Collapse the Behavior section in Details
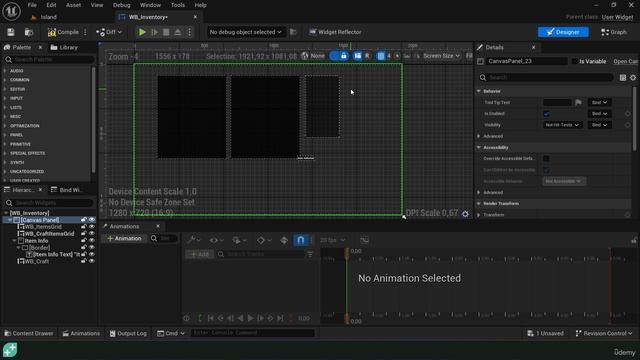 tap(479, 91)
